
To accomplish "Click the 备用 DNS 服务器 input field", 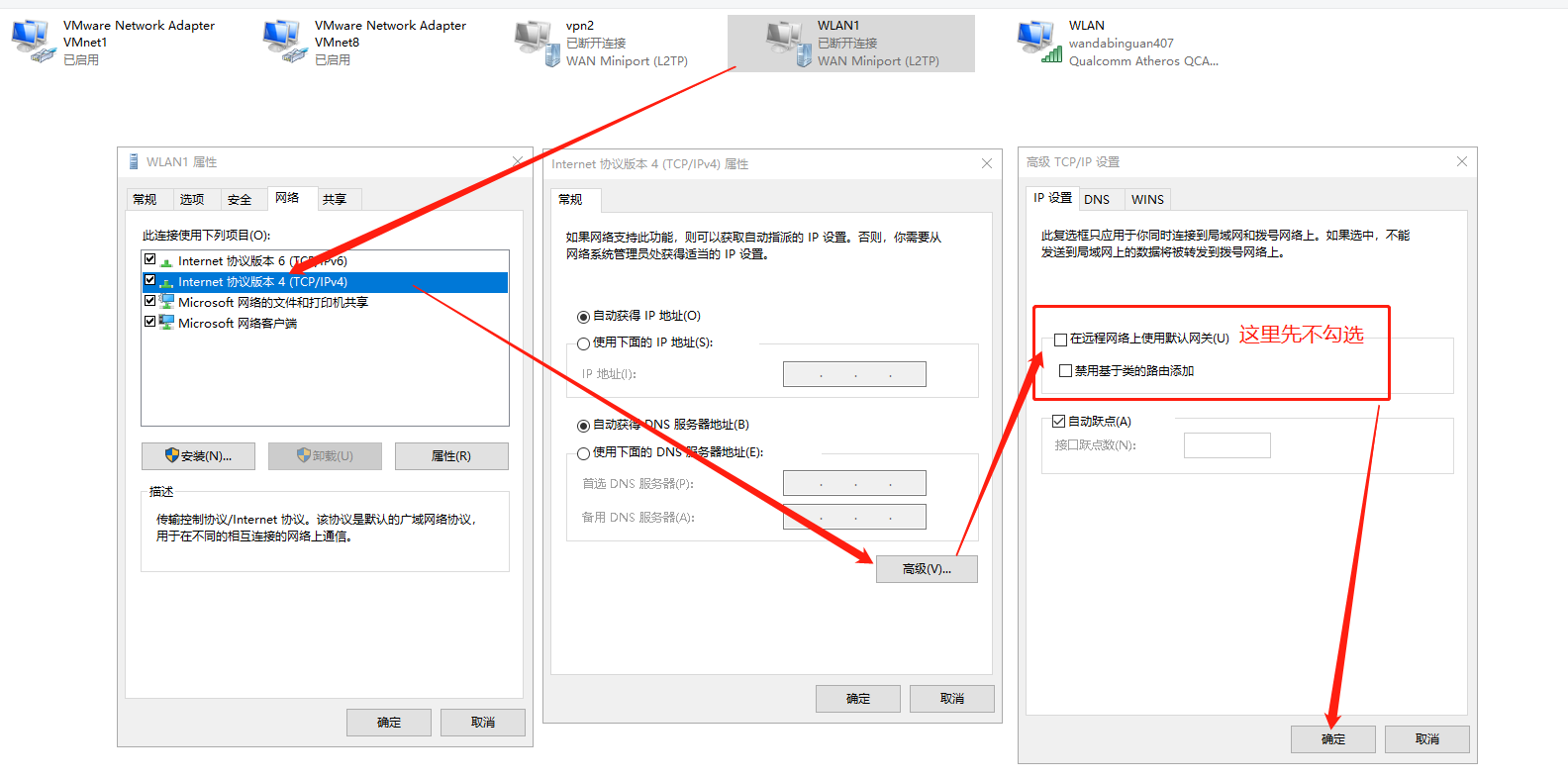I will click(854, 518).
